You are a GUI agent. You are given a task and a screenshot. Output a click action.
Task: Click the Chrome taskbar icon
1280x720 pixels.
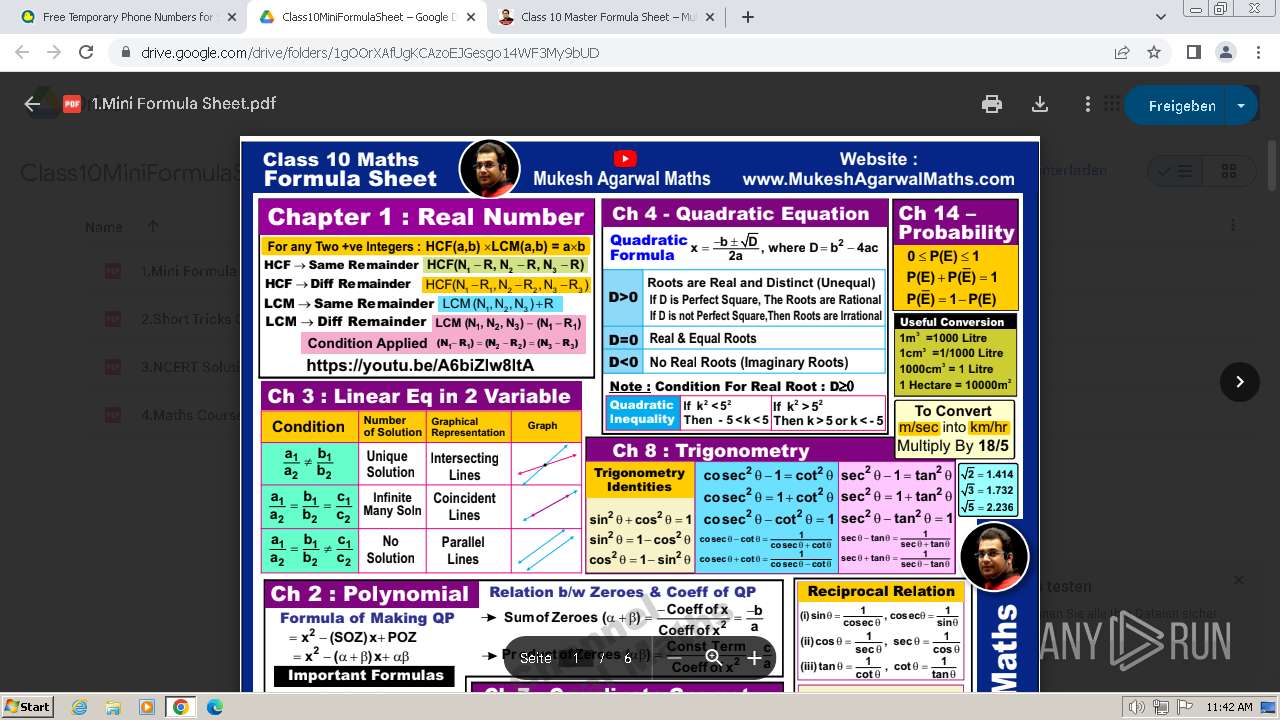tap(180, 707)
